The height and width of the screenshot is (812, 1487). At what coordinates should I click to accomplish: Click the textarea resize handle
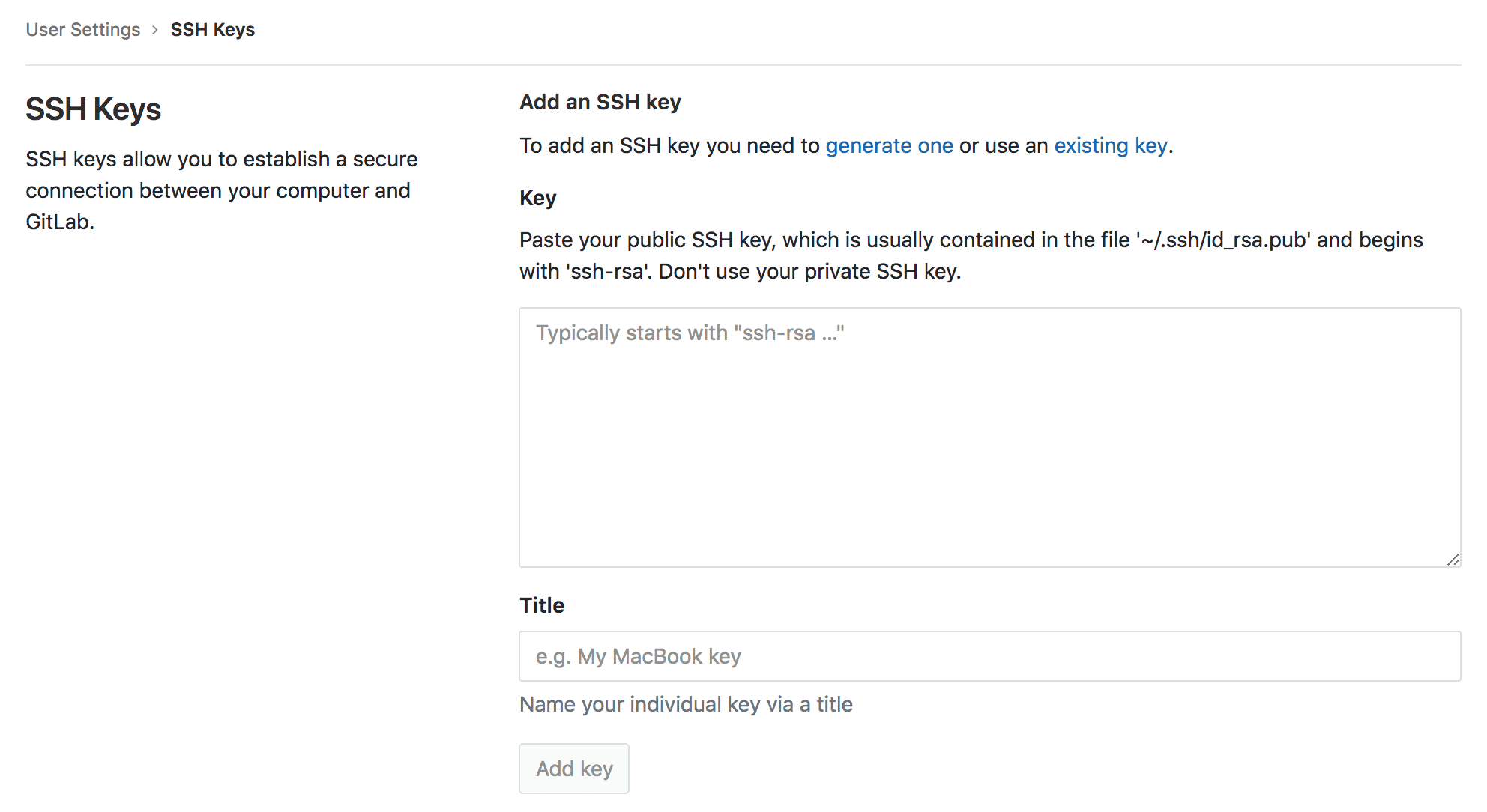(x=1453, y=560)
